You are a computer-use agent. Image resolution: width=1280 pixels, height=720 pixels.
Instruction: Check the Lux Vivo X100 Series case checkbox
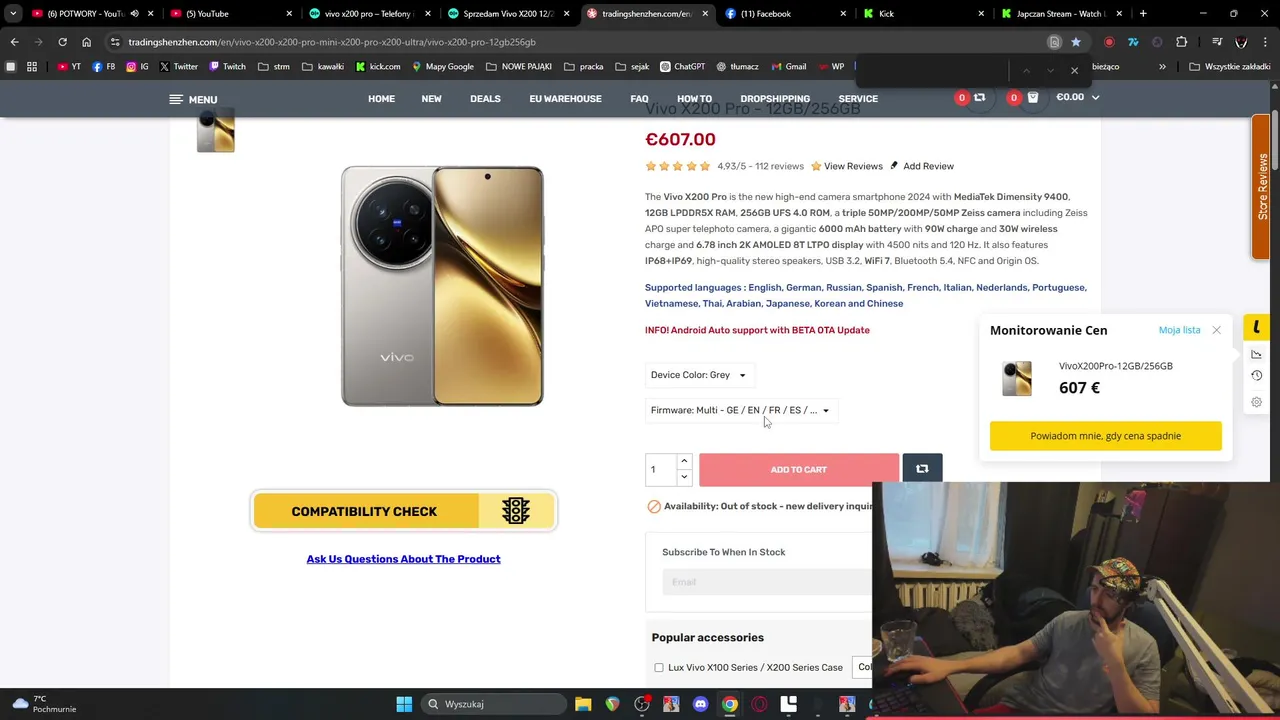coord(659,667)
